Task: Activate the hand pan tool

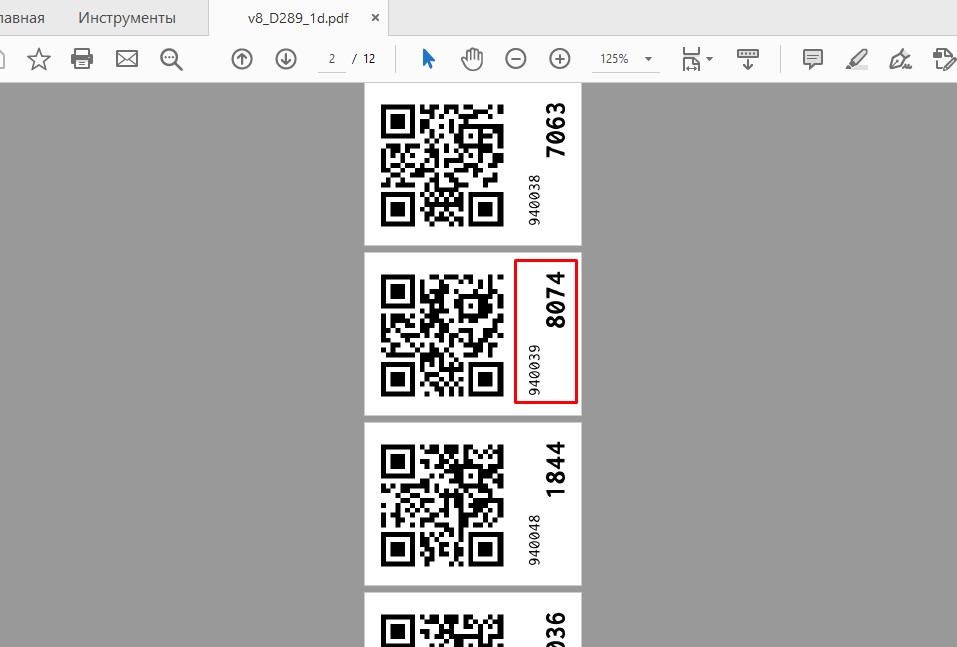Action: 472,59
